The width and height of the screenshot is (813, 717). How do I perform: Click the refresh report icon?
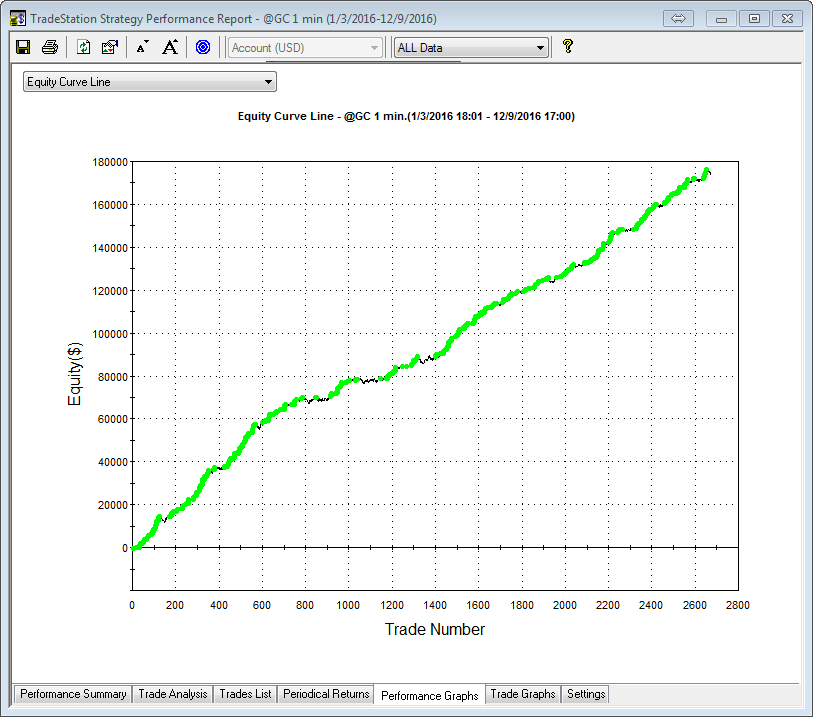[84, 47]
